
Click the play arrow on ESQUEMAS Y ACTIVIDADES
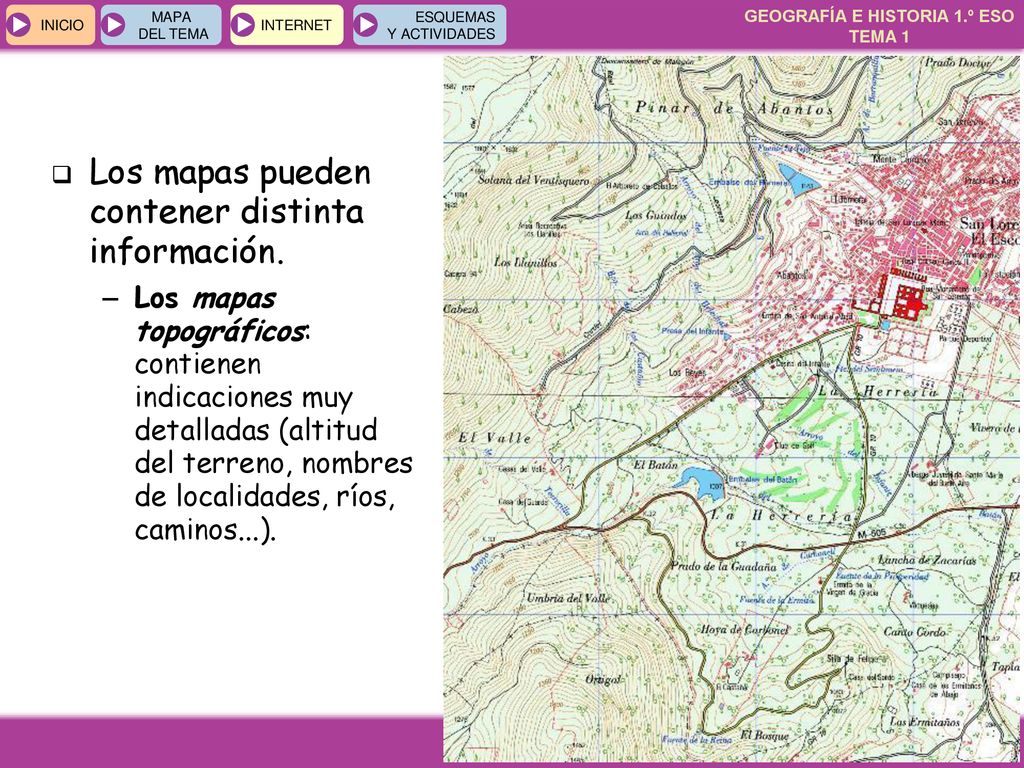(x=366, y=25)
